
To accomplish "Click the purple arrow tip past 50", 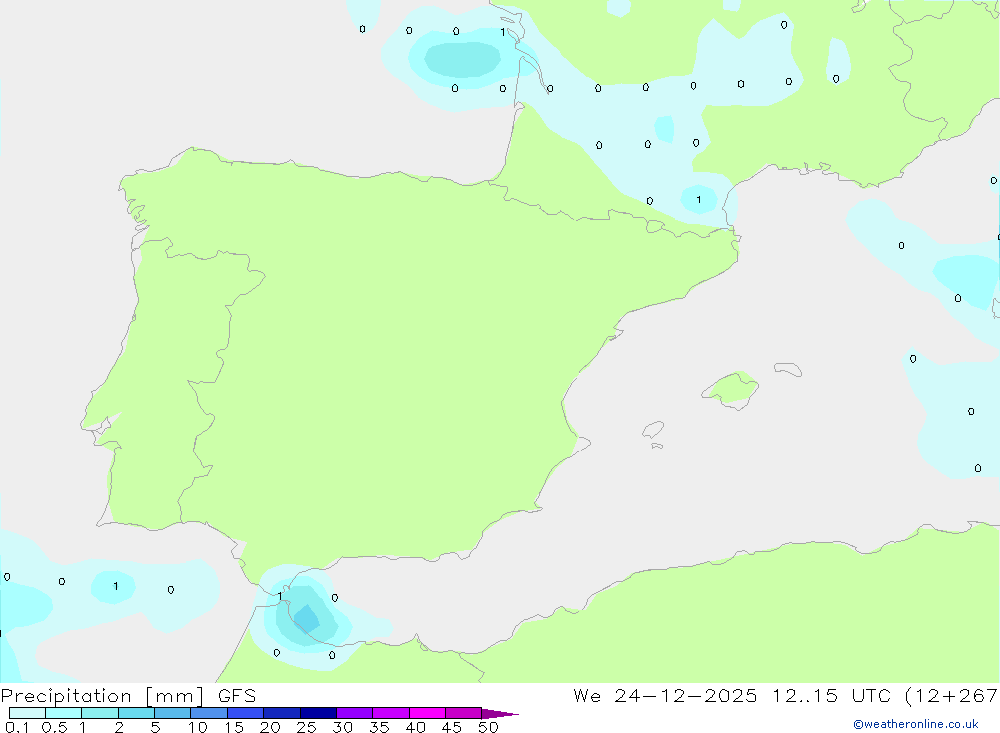I will click(501, 713).
